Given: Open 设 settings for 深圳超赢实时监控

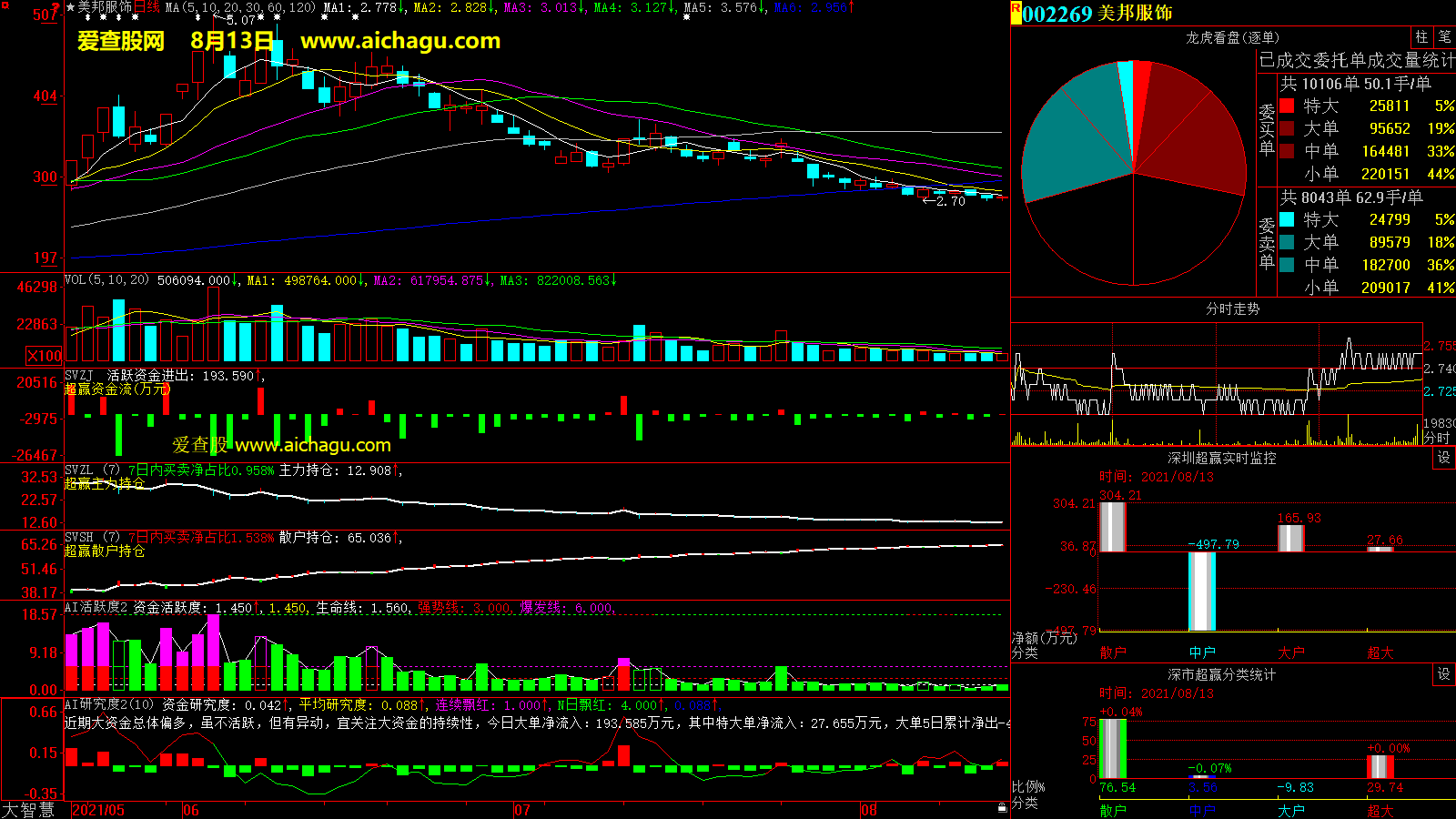Looking at the screenshot, I should pyautogui.click(x=1444, y=458).
